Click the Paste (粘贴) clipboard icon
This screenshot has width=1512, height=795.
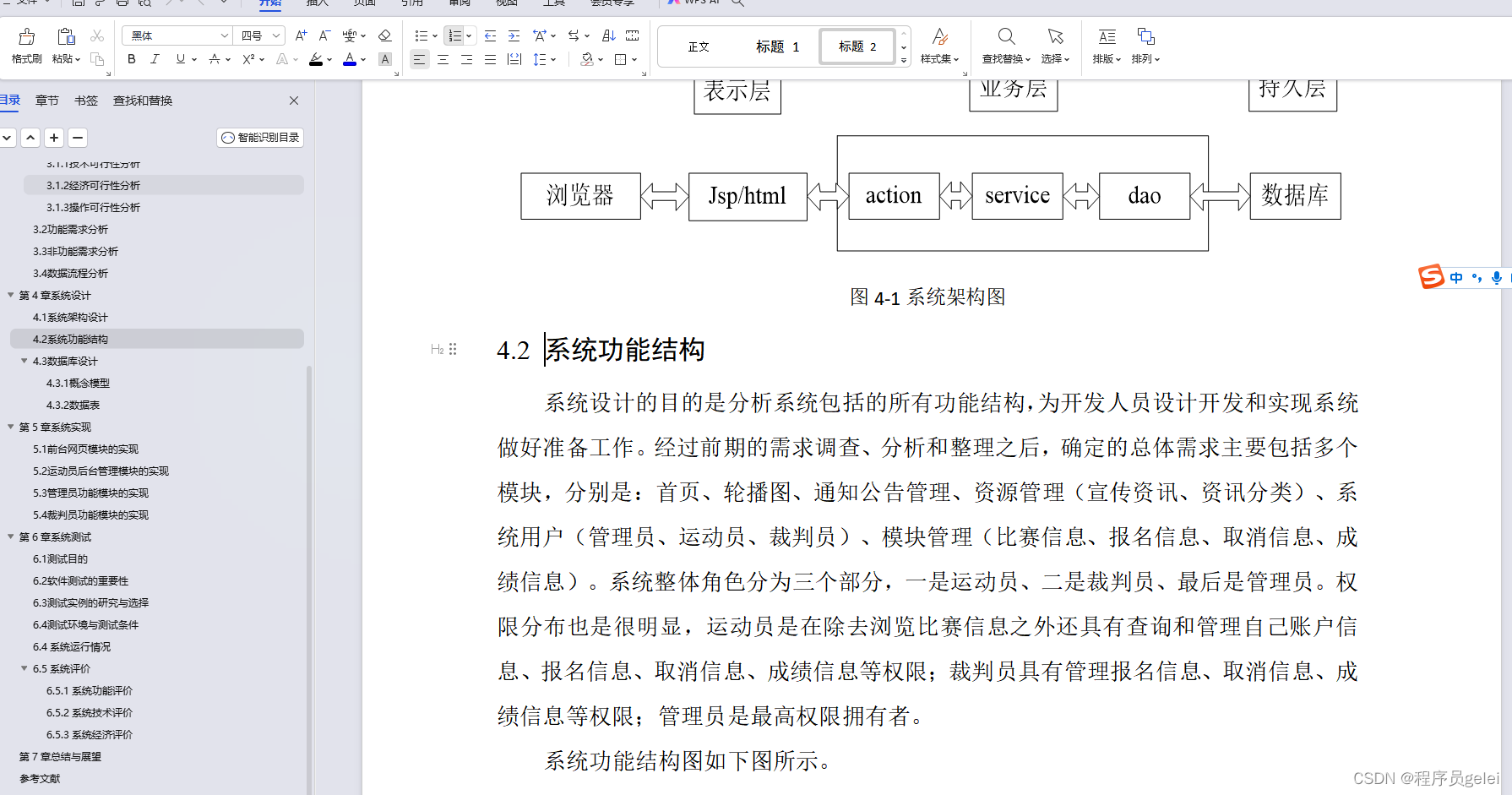(66, 36)
